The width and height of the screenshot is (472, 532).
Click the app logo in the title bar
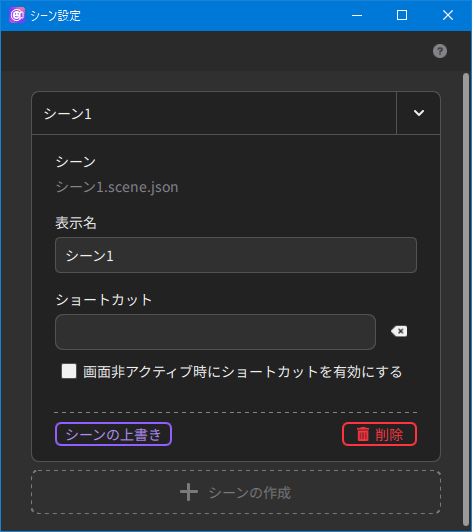17,15
